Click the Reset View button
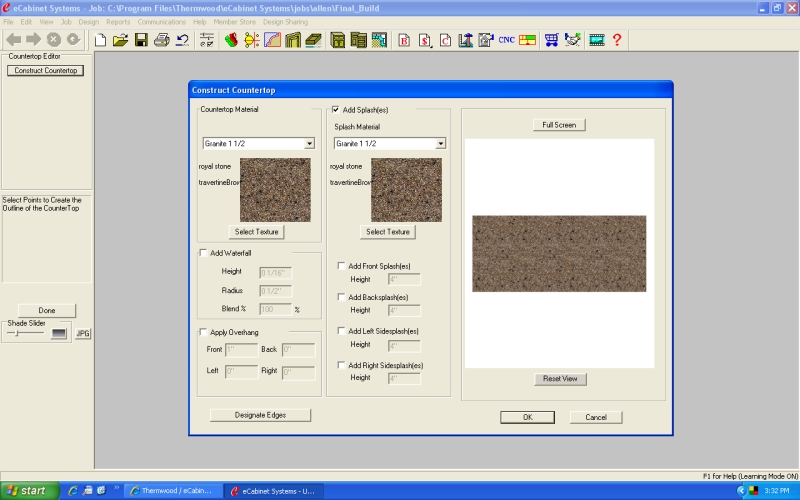This screenshot has height=500, width=800. (560, 379)
